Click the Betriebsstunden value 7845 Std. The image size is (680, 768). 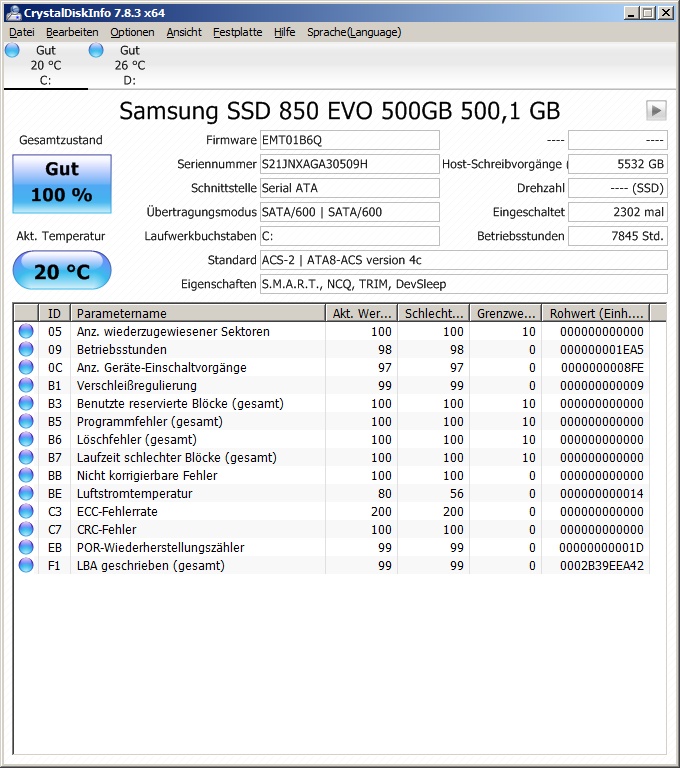(618, 236)
